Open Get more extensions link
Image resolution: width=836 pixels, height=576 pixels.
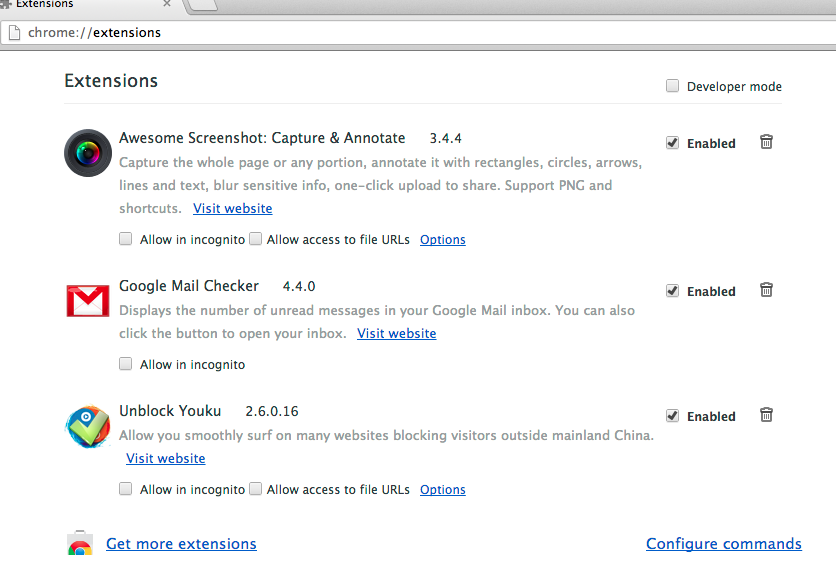coord(181,543)
